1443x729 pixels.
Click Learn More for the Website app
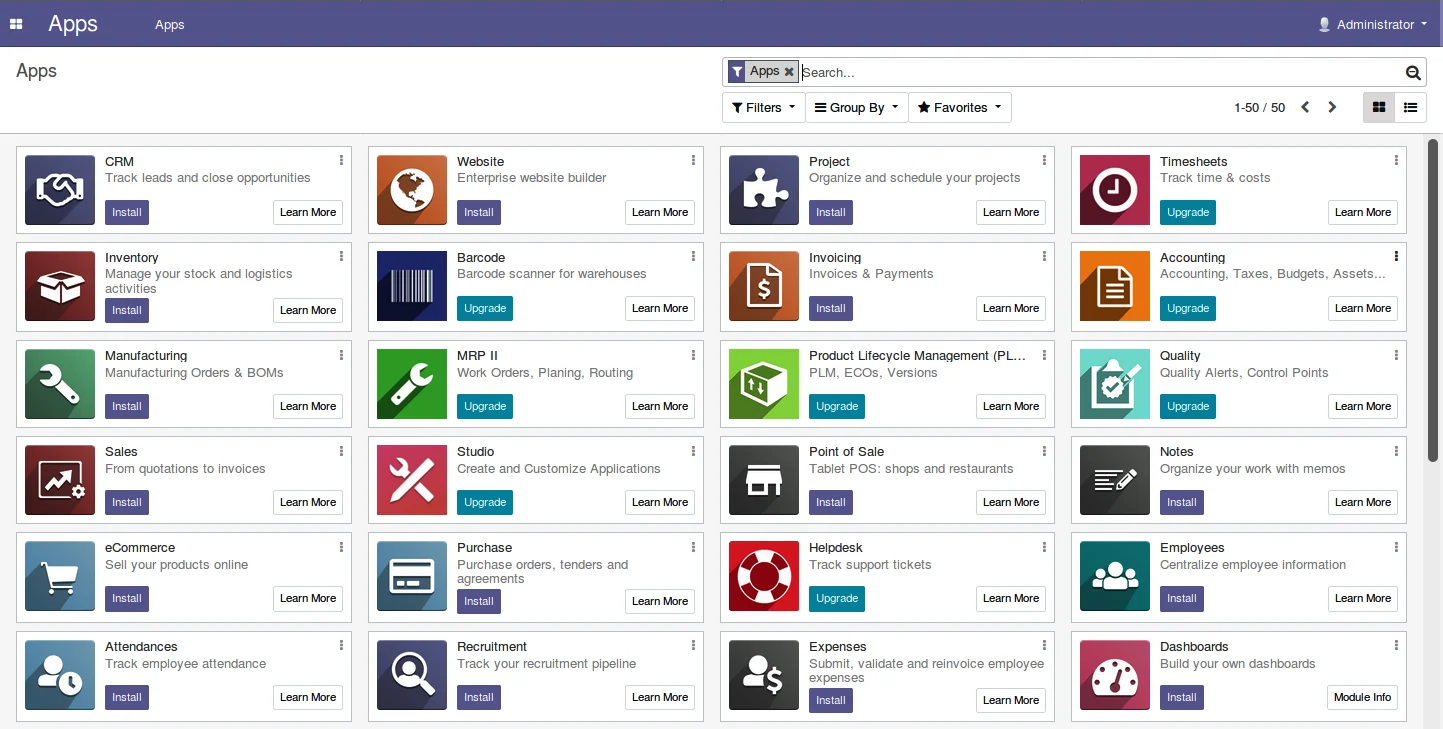coord(659,212)
